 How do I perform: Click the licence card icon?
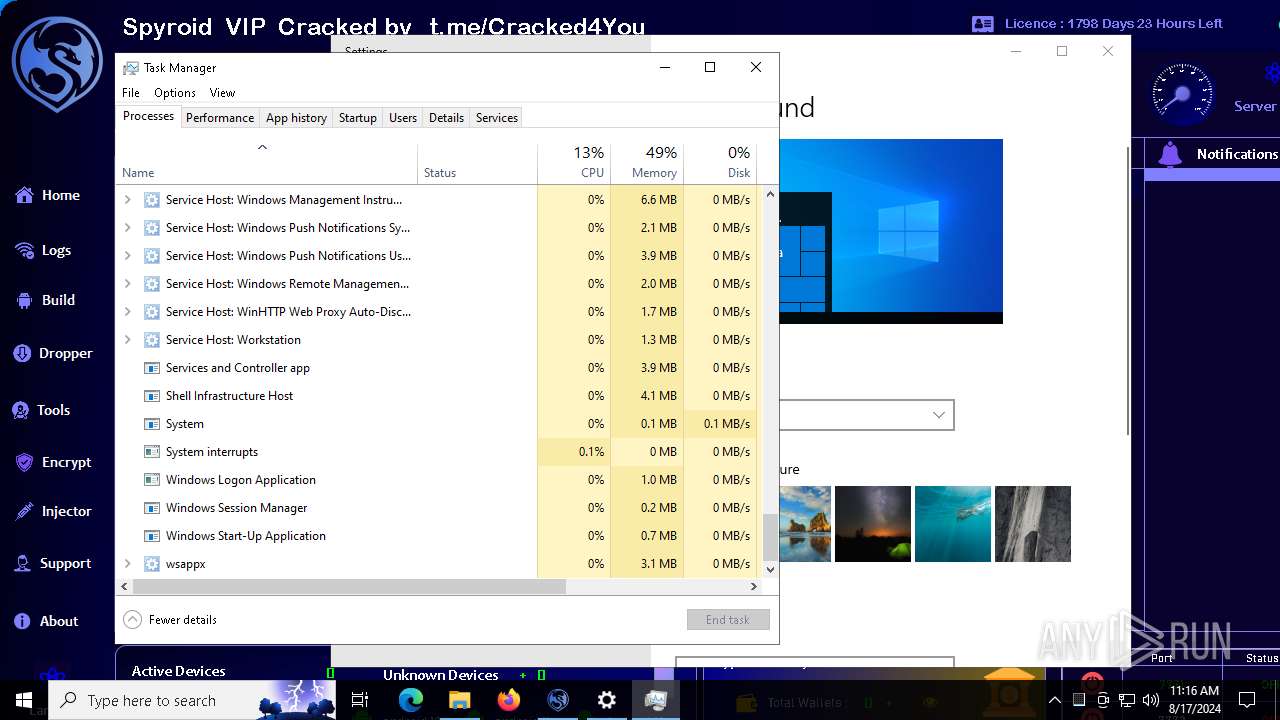click(x=983, y=23)
